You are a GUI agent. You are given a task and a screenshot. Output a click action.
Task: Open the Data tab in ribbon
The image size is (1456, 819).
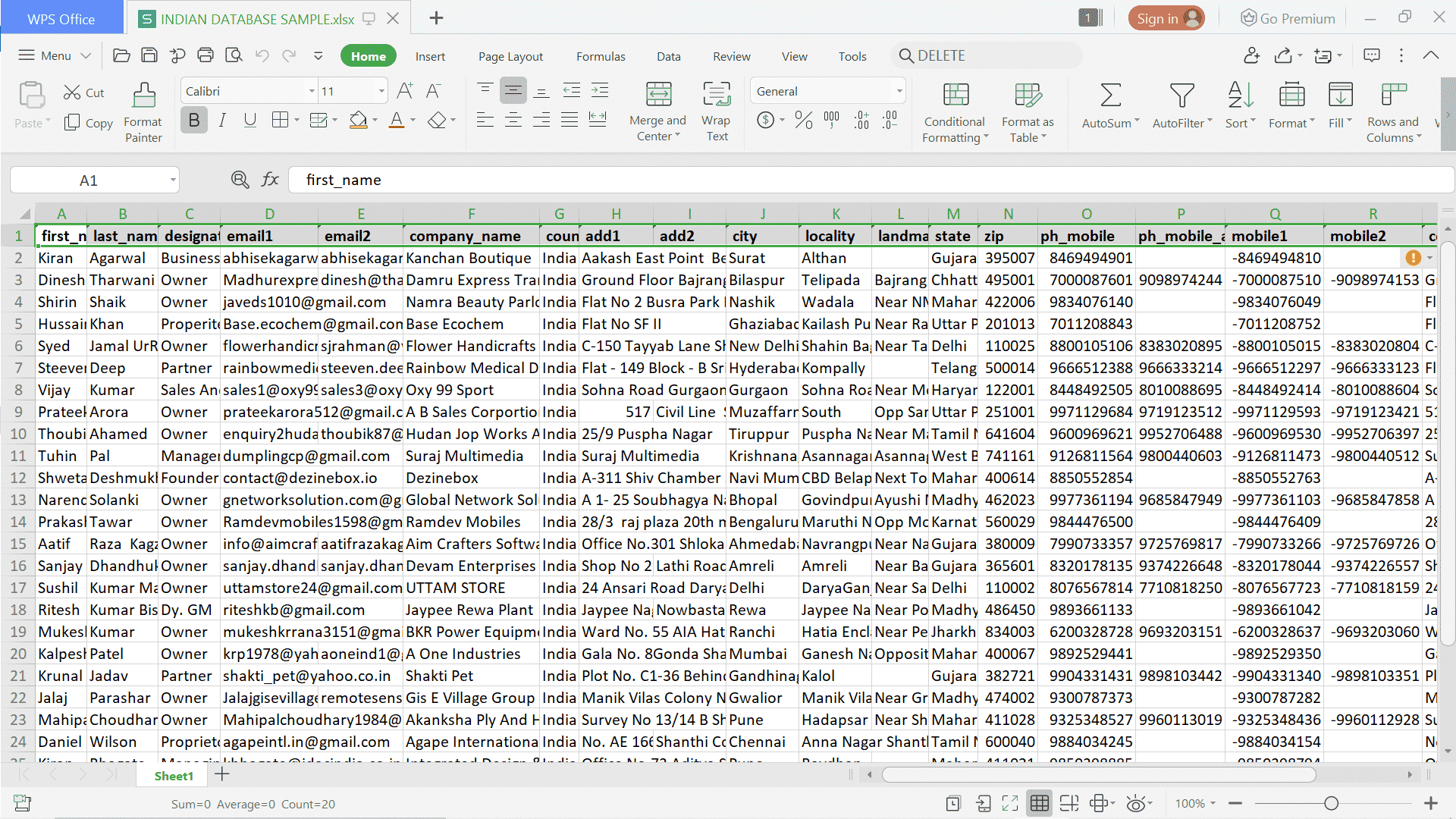[667, 55]
